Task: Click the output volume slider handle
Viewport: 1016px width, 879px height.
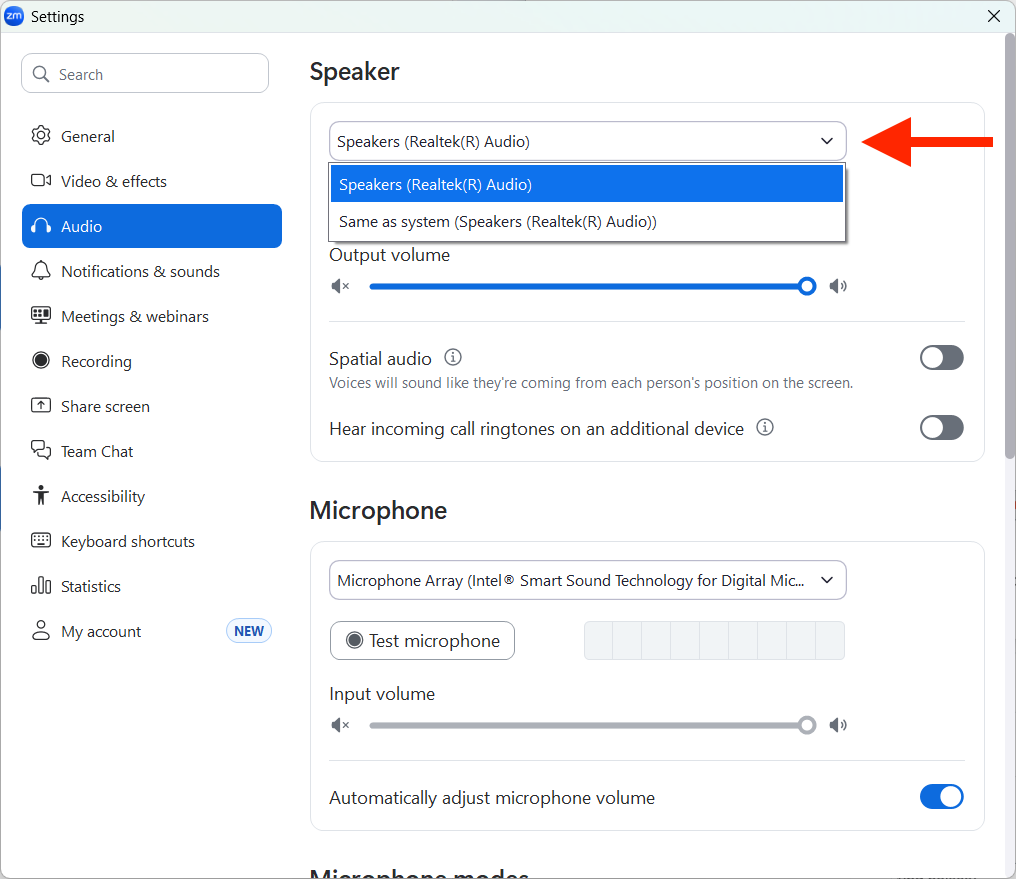Action: [807, 286]
